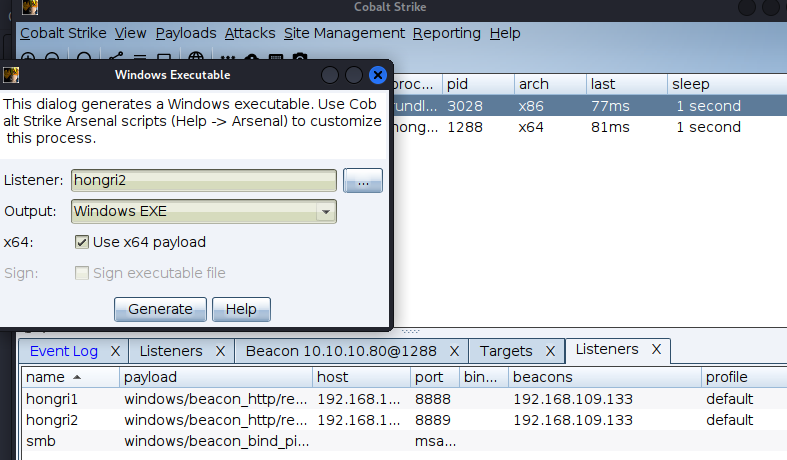This screenshot has width=787, height=460.
Task: Click the name column sort arrow
Action: click(x=78, y=377)
